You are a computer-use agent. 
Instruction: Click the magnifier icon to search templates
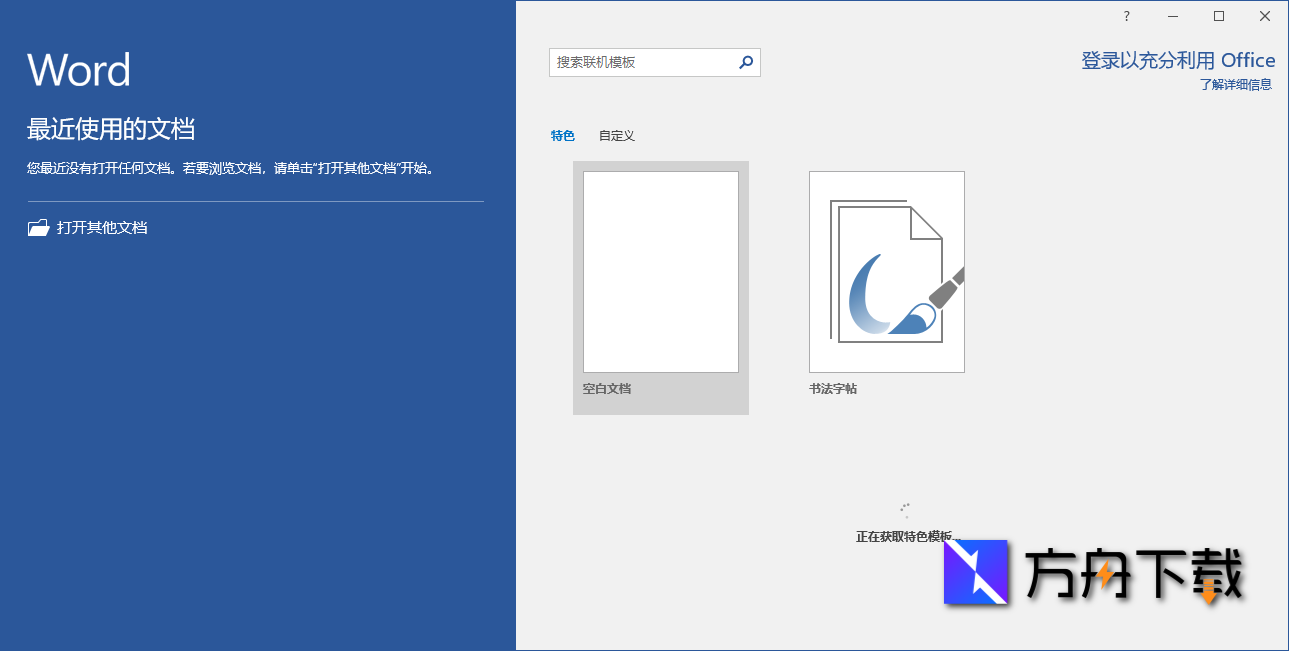point(744,62)
